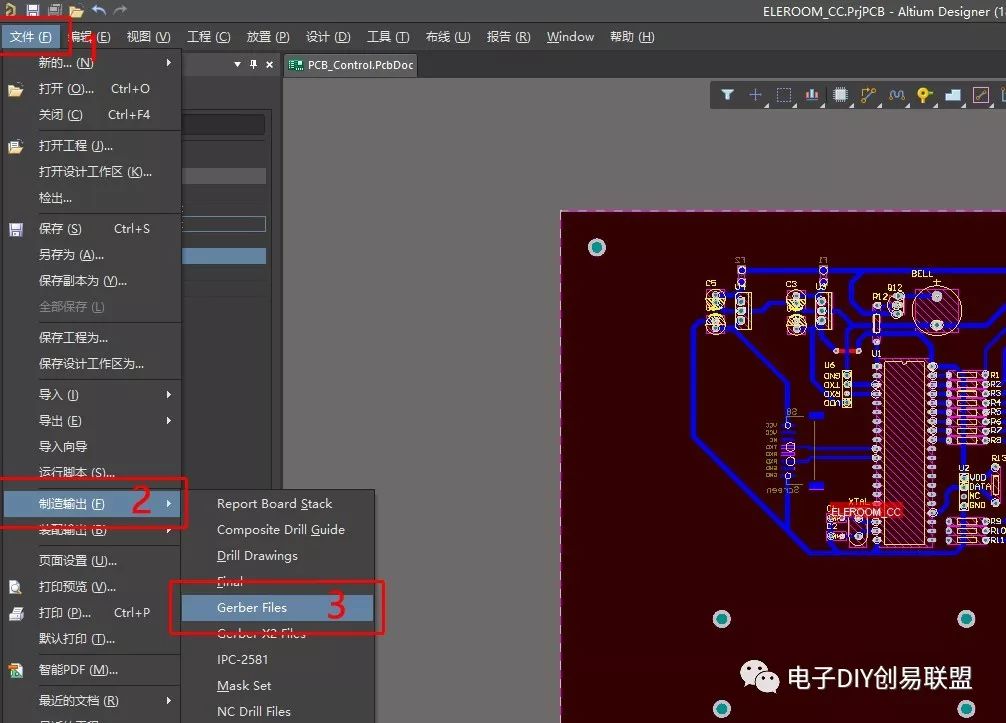Open the 视图 (V) menu
Screen dimensions: 1006x723
click(x=148, y=37)
